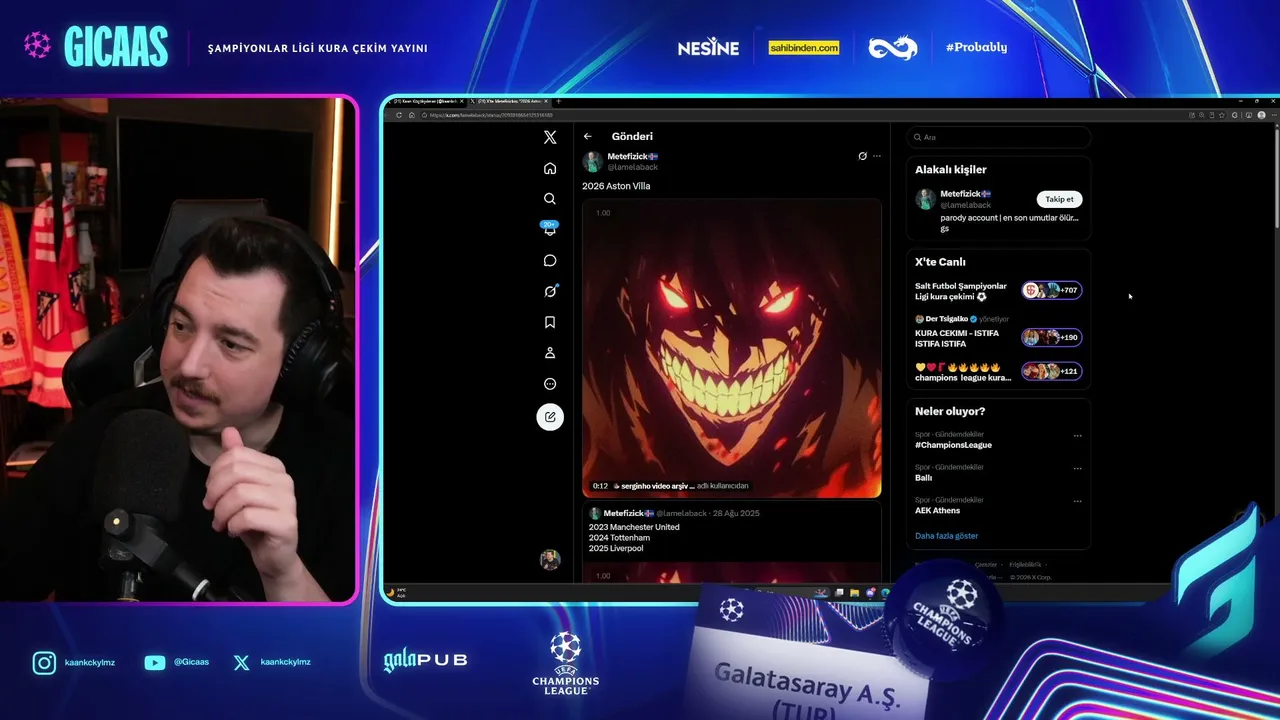The image size is (1280, 720).
Task: Open the Daha fazla göster link
Action: 946,536
